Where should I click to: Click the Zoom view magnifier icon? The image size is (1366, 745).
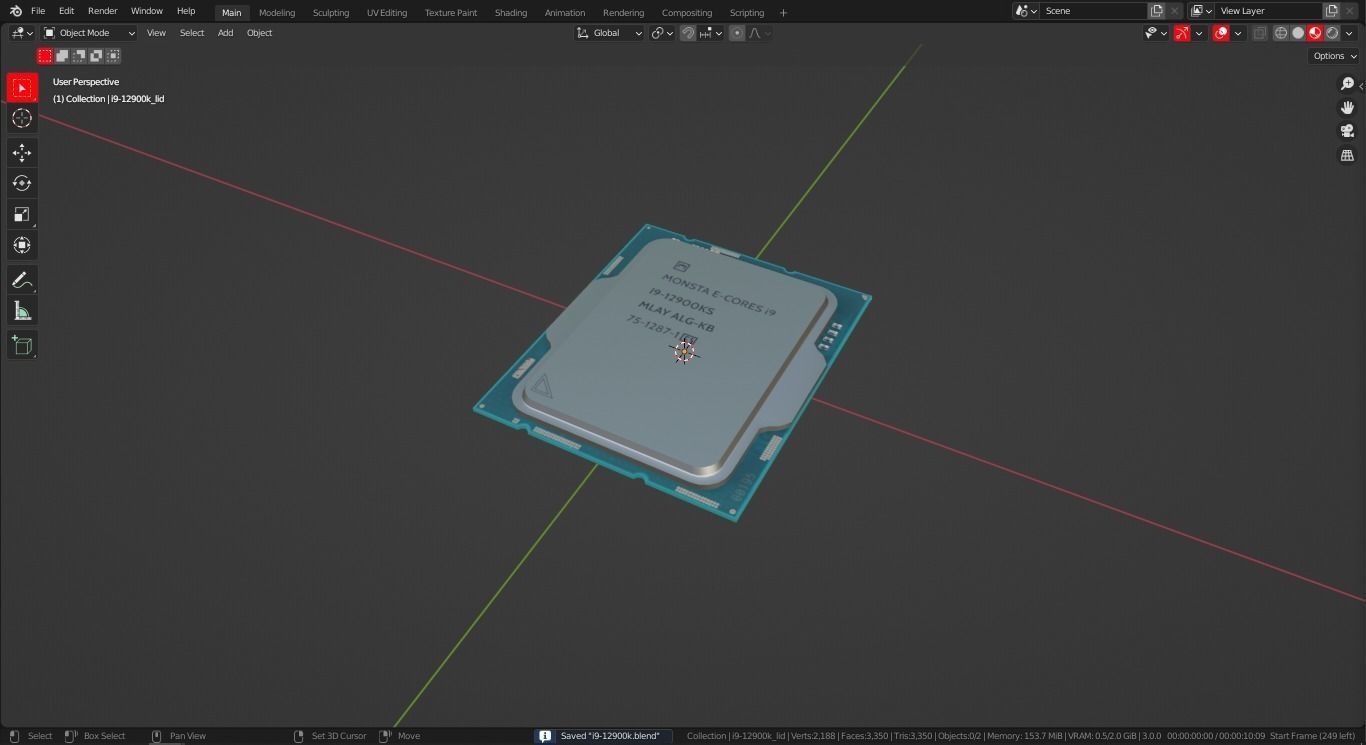pos(1347,83)
